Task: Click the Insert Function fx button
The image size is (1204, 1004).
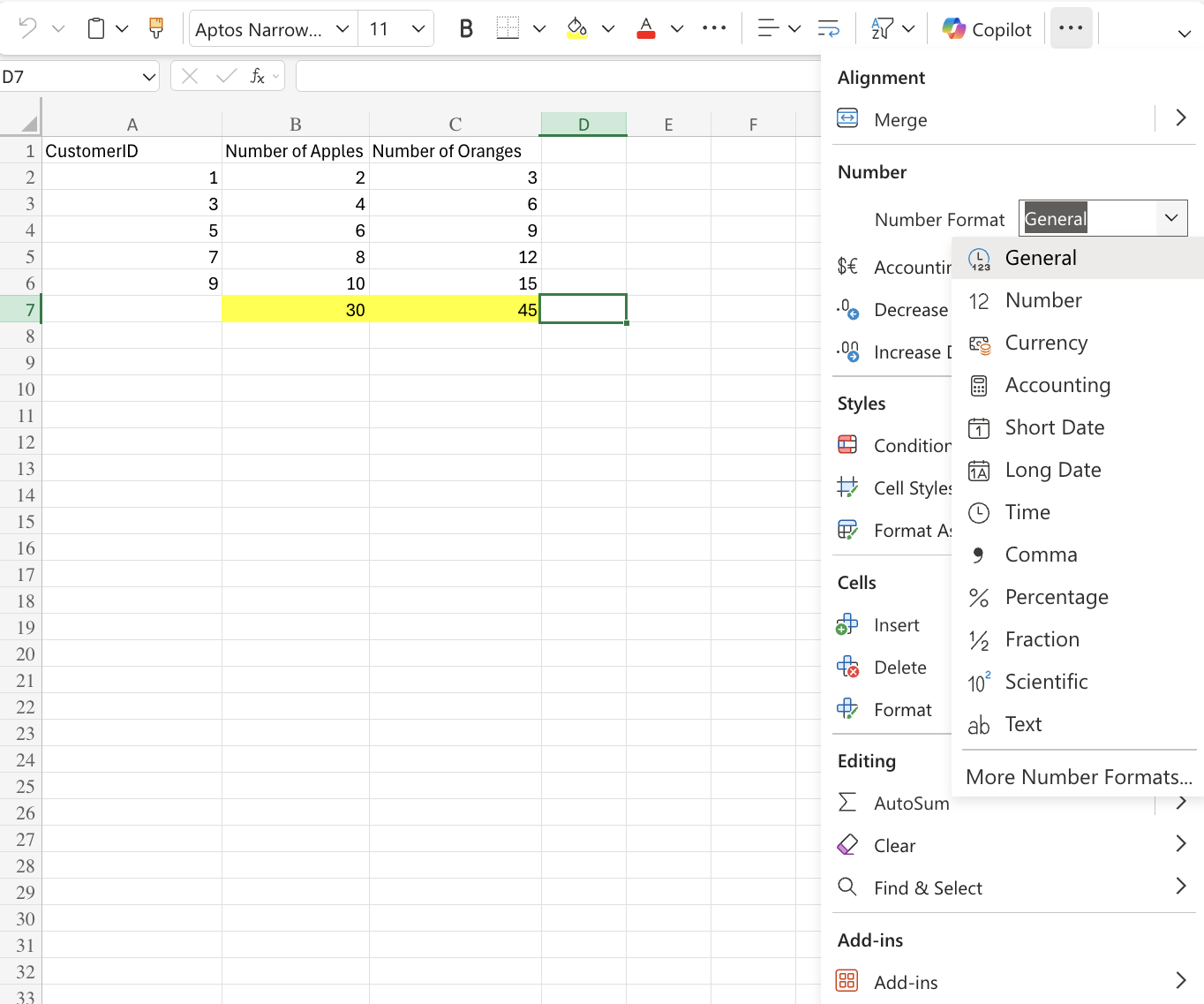Action: (x=257, y=76)
